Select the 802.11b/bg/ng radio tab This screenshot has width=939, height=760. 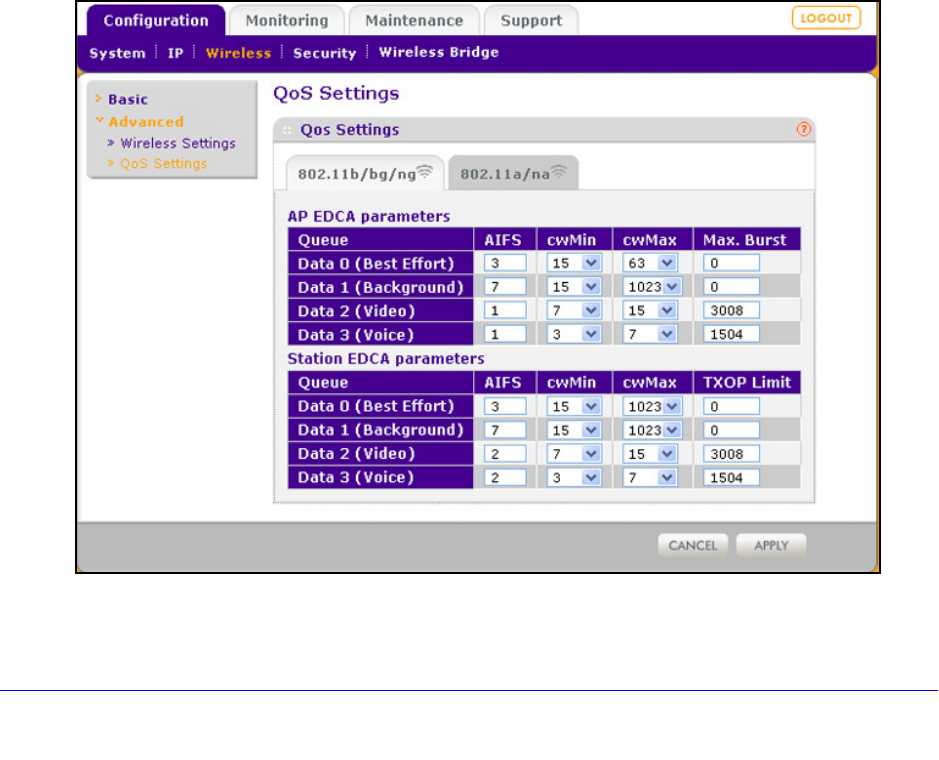365,174
